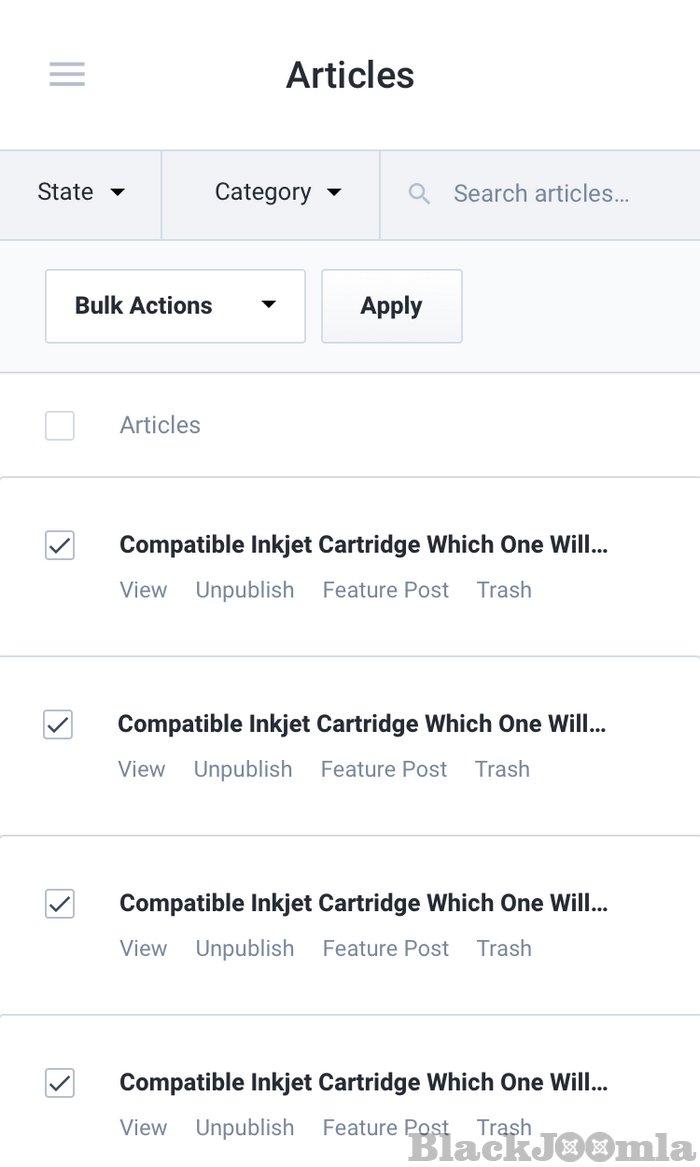Expand the State filter dropdown
The height and width of the screenshot is (1167, 700).
[x=81, y=192]
